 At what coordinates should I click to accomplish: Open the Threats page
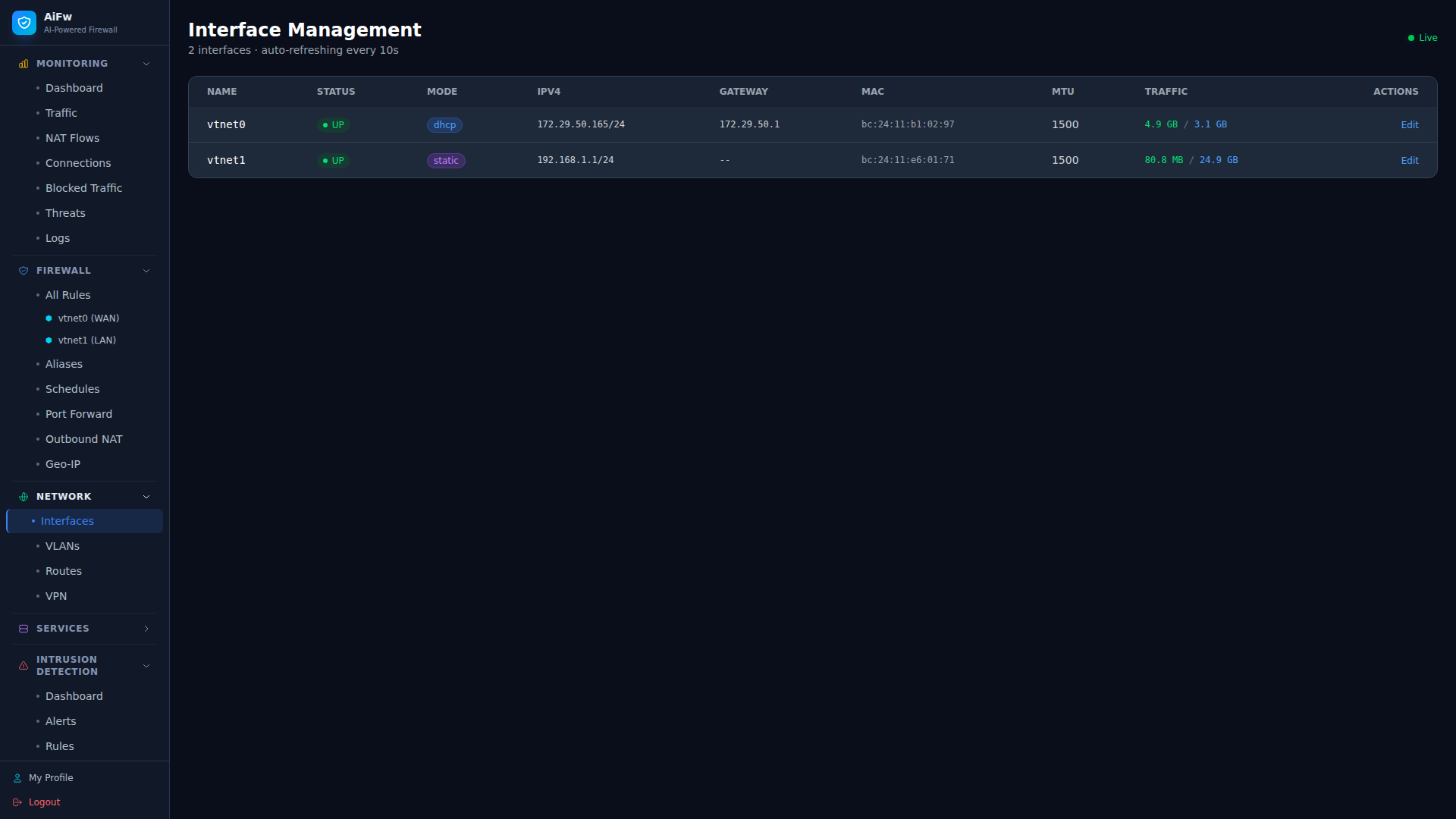84,213
